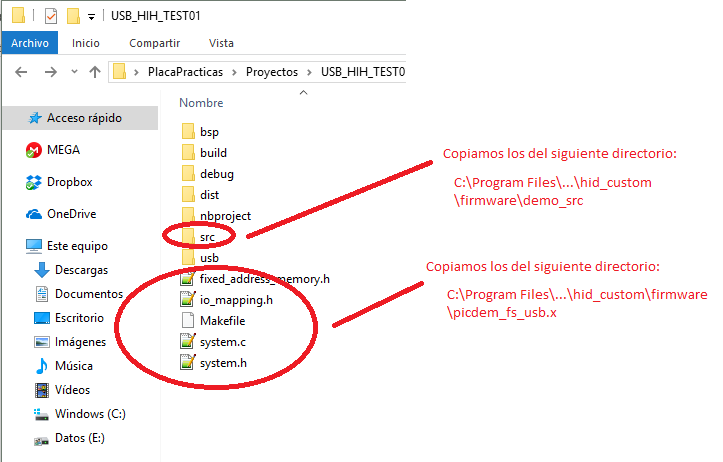723x462 pixels.
Task: Open OneDrive in the sidebar
Action: (x=71, y=214)
